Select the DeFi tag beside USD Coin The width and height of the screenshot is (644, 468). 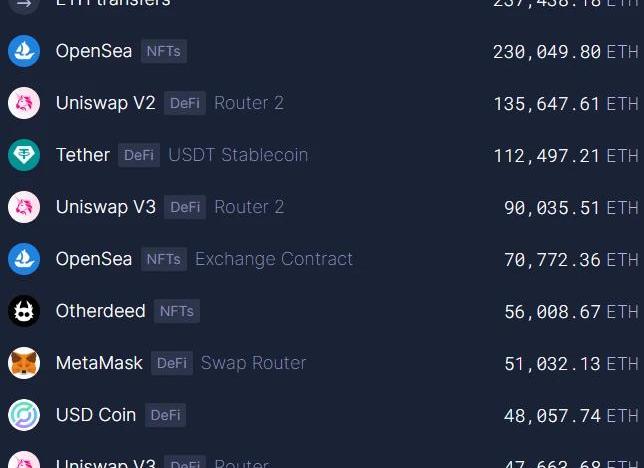(x=166, y=415)
